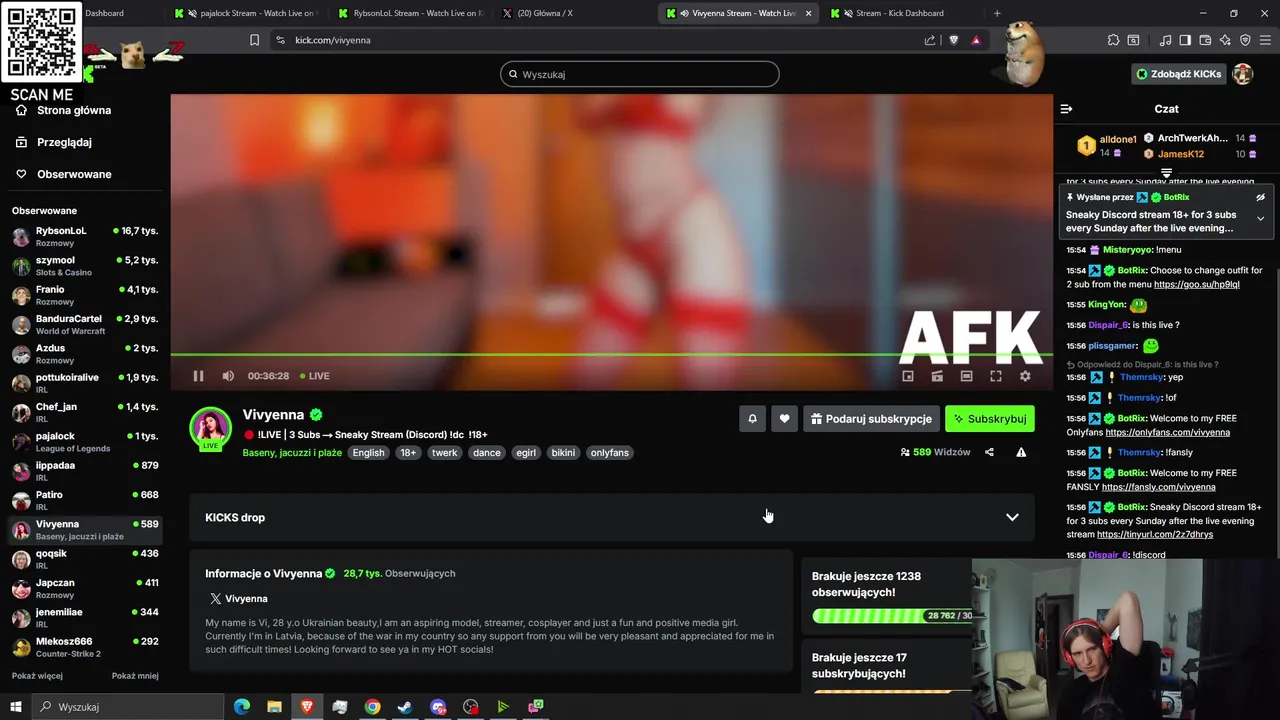Open Baseny, jacuzzi i plaże category link

(292, 453)
